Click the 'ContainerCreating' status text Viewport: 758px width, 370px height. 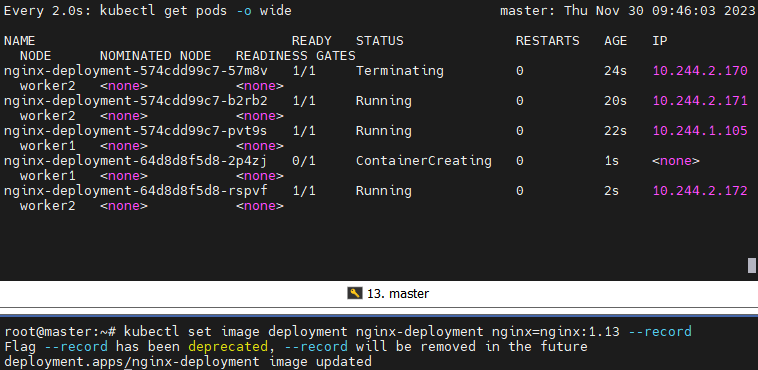coord(424,161)
